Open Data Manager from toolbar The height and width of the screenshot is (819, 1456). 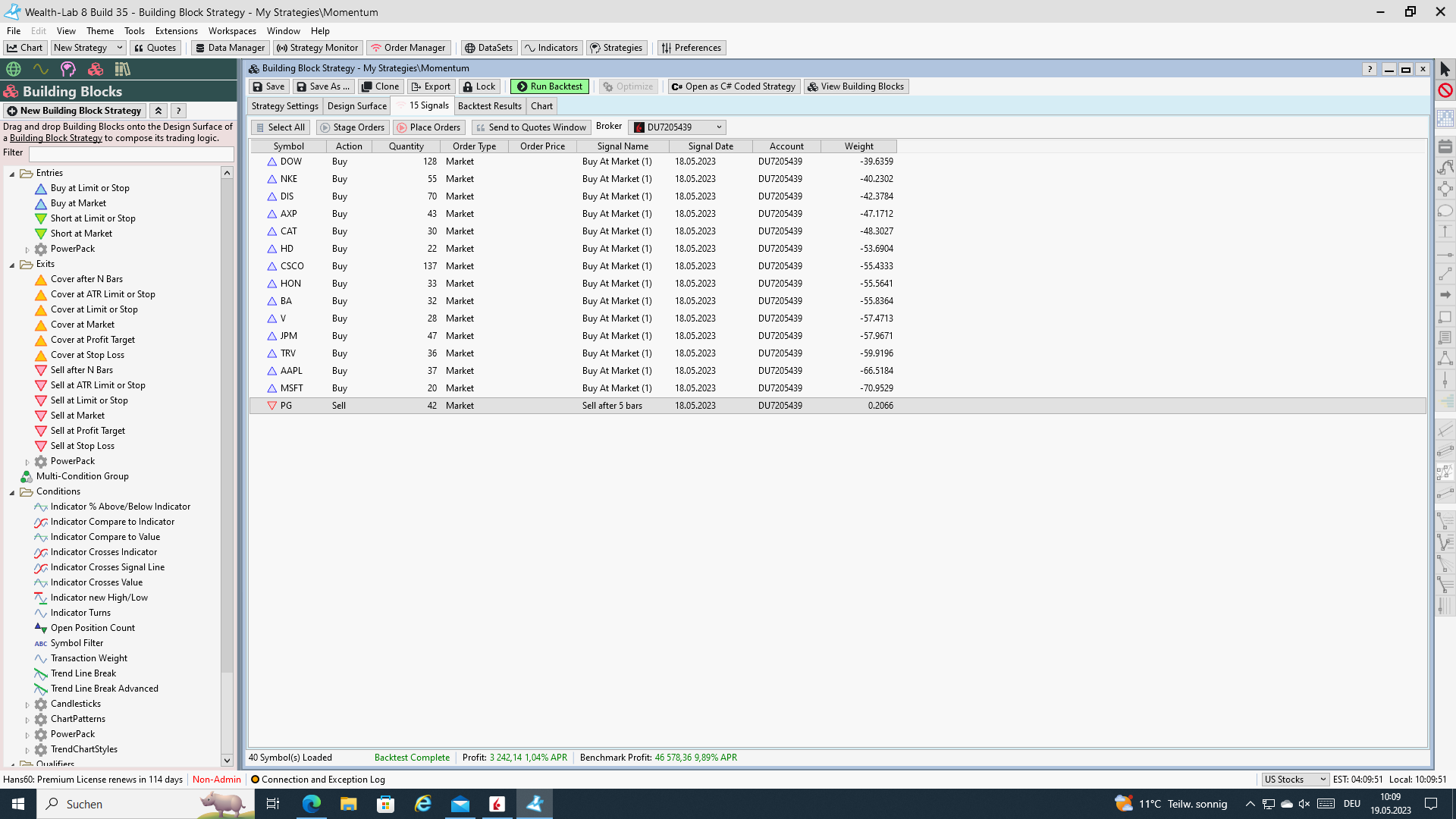[x=229, y=48]
